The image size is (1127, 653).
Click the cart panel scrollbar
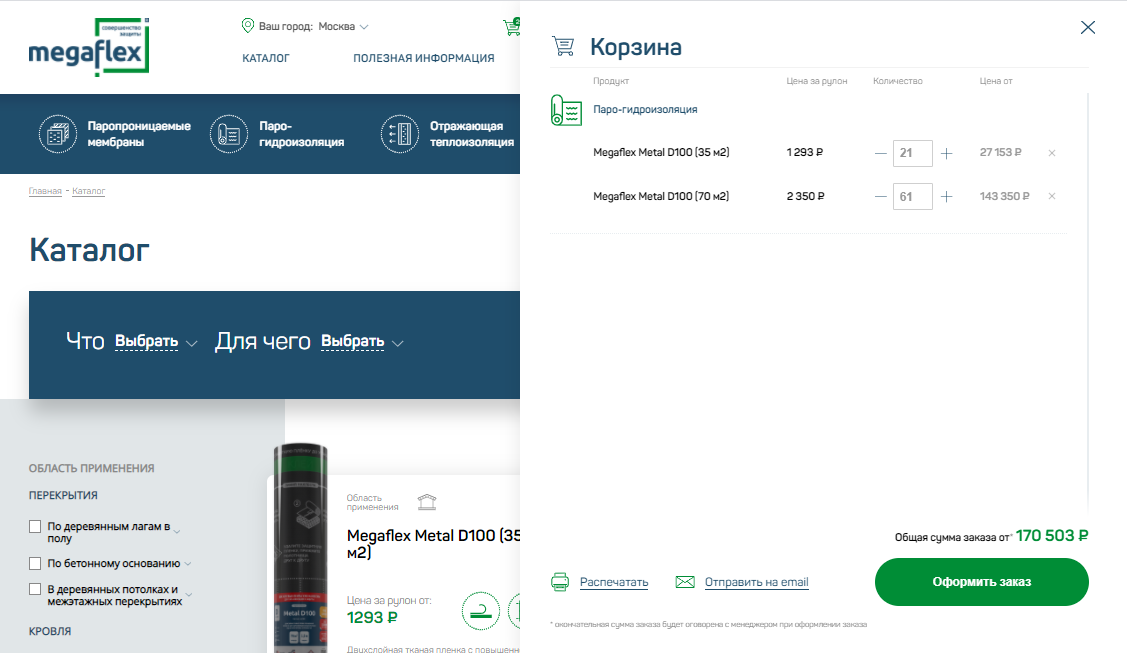1088,302
